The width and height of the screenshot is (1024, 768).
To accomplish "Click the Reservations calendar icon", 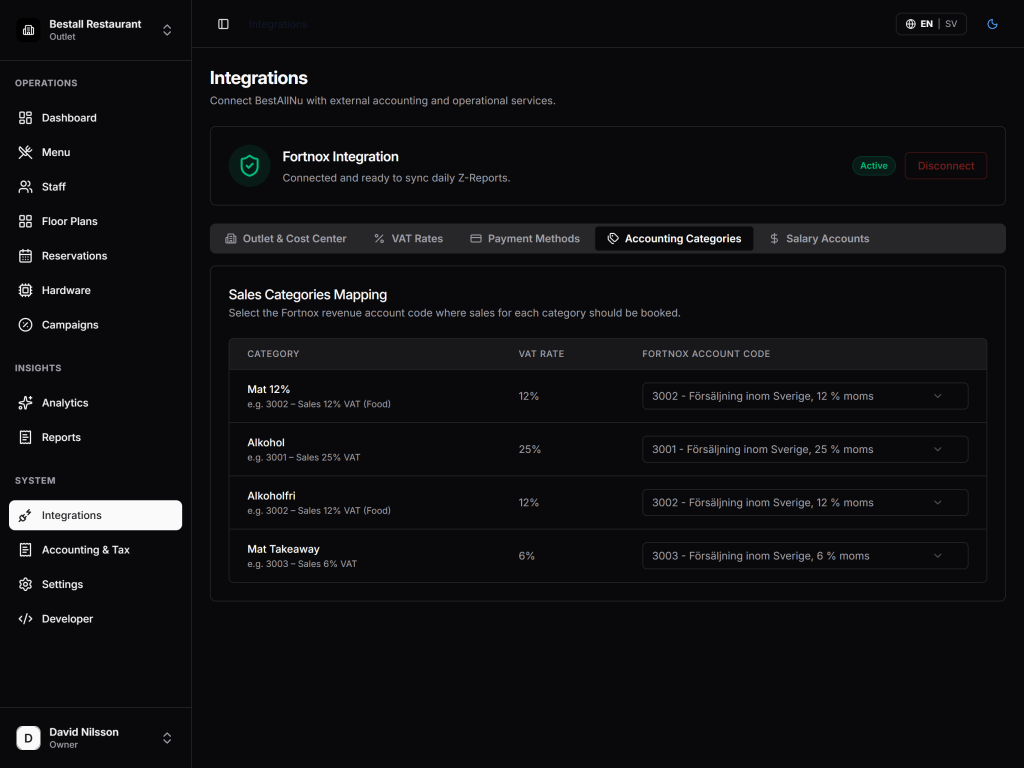I will [x=25, y=256].
